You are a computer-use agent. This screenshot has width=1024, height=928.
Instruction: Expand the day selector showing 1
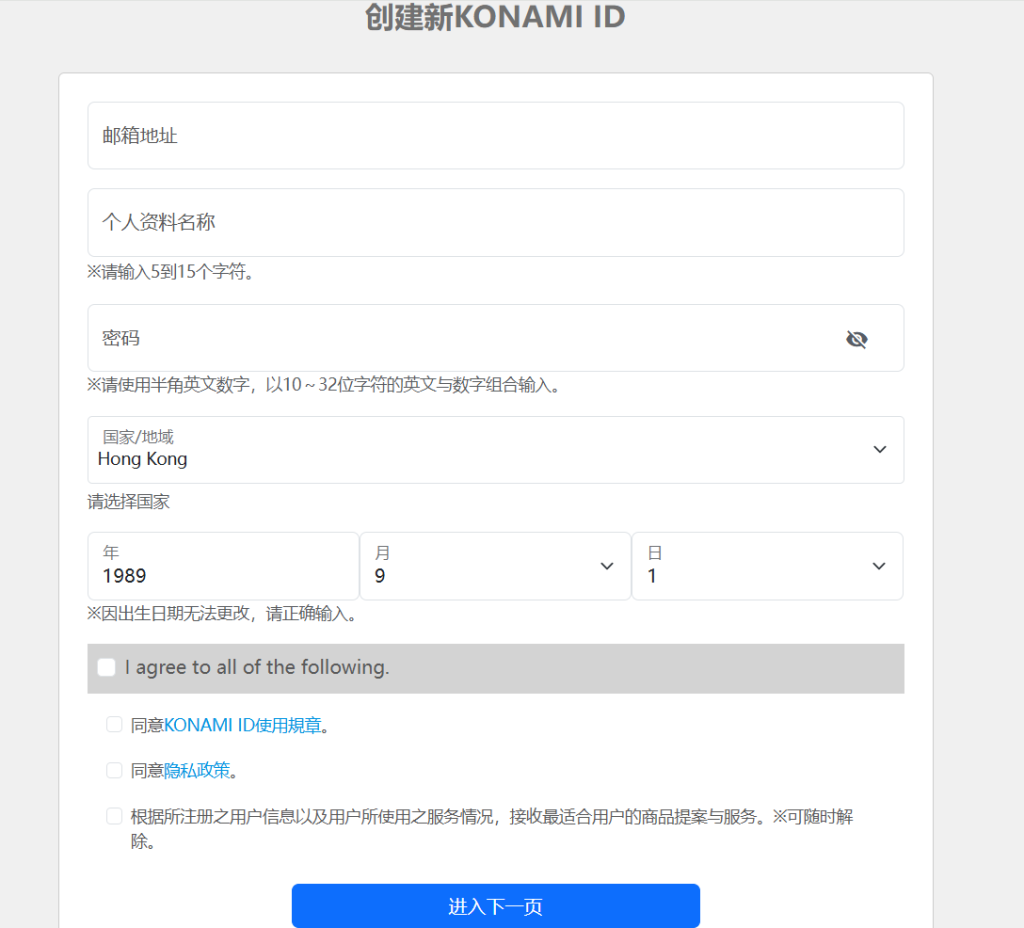click(x=767, y=566)
